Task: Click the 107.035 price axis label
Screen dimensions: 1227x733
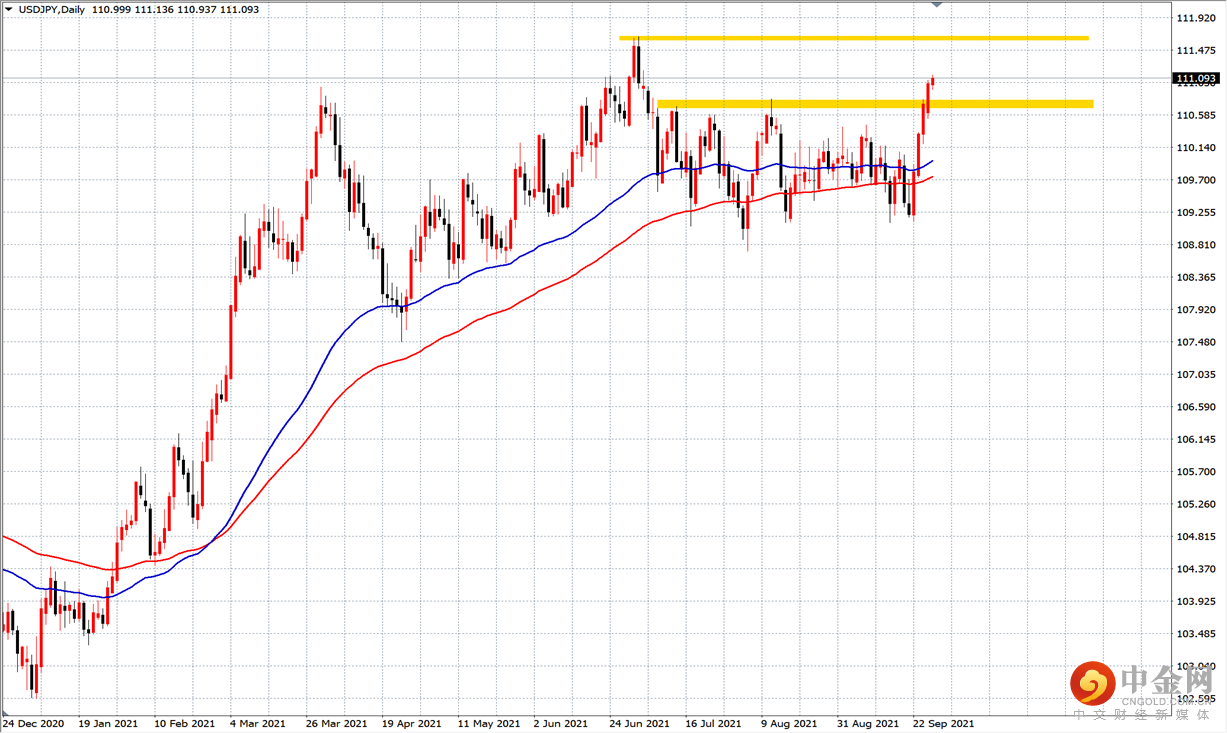Action: click(1196, 375)
